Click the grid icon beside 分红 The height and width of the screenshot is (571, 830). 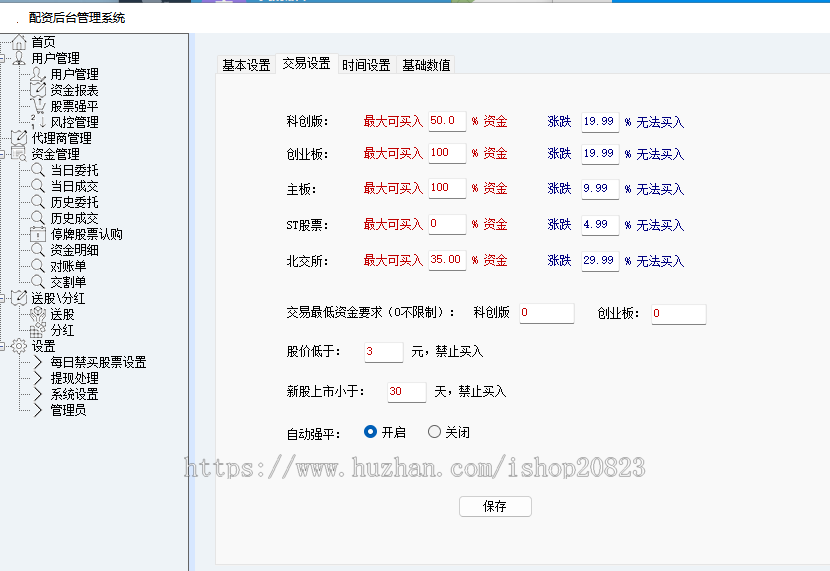[38, 330]
